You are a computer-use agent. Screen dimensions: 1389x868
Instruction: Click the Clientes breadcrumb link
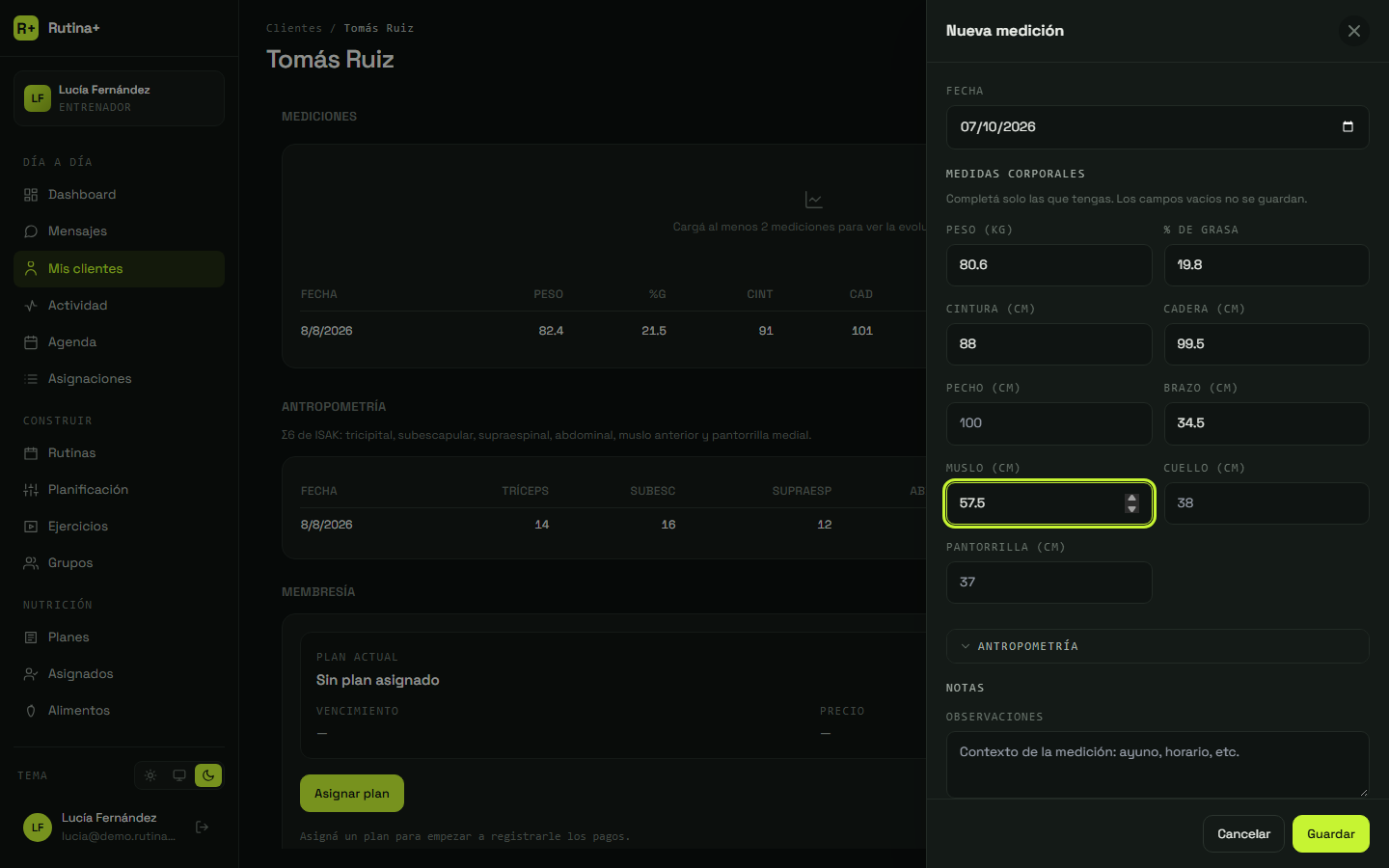294,28
